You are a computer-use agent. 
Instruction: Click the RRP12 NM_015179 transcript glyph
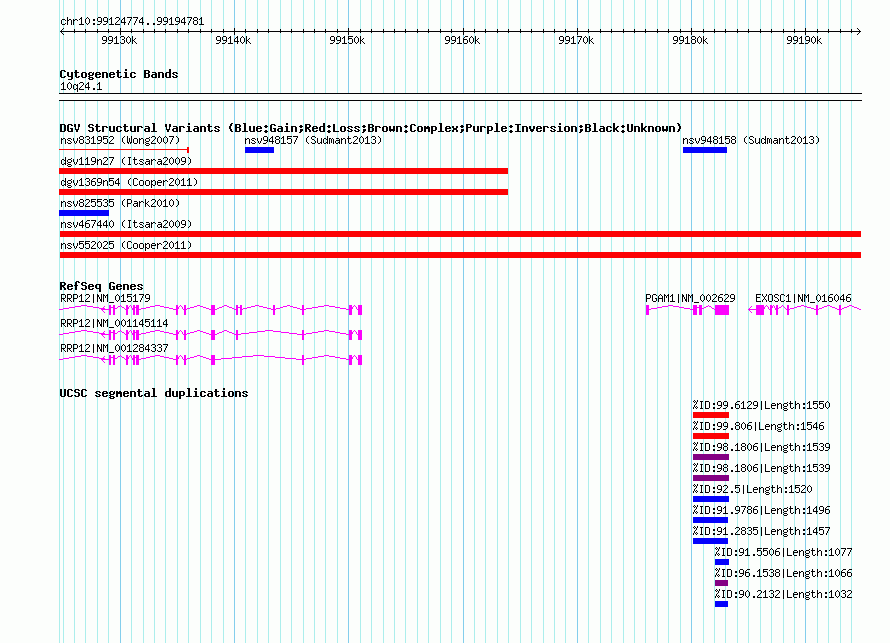coord(211,309)
